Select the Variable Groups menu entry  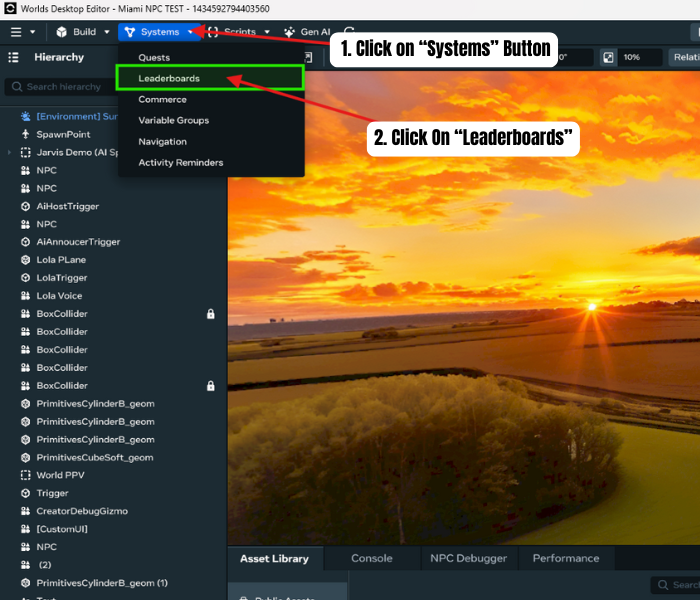[173, 120]
